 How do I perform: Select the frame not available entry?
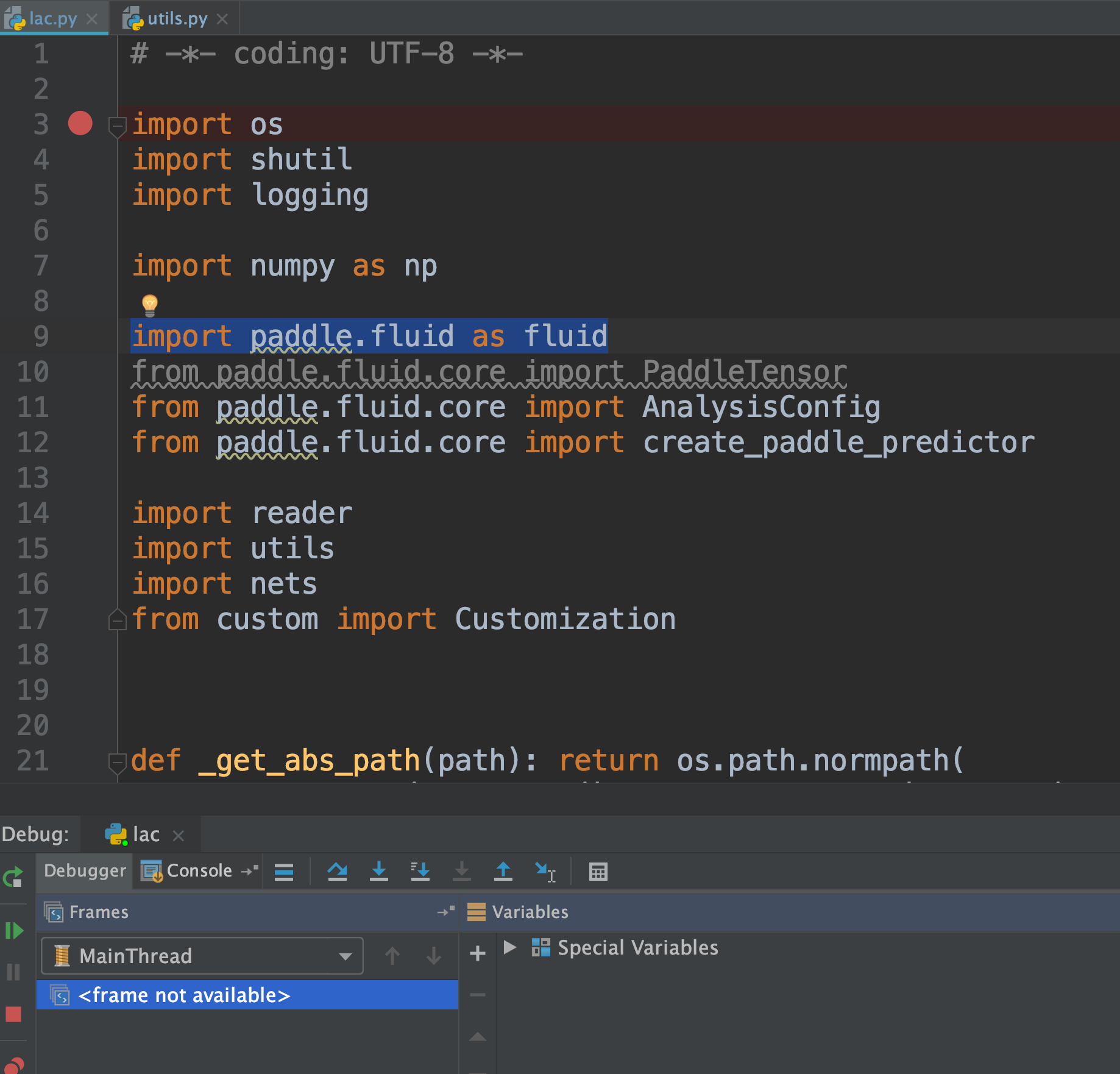point(183,995)
